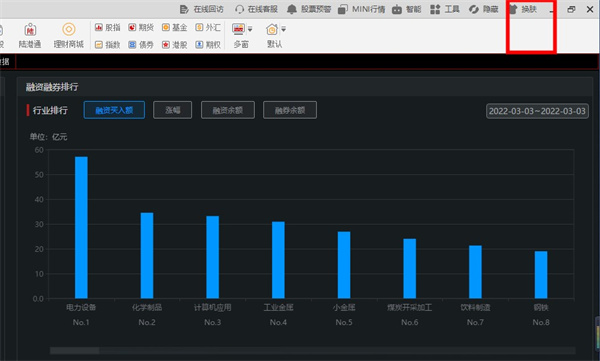Click the 默认 default home layout icon
Image resolution: width=600 pixels, height=361 pixels.
pos(272,29)
